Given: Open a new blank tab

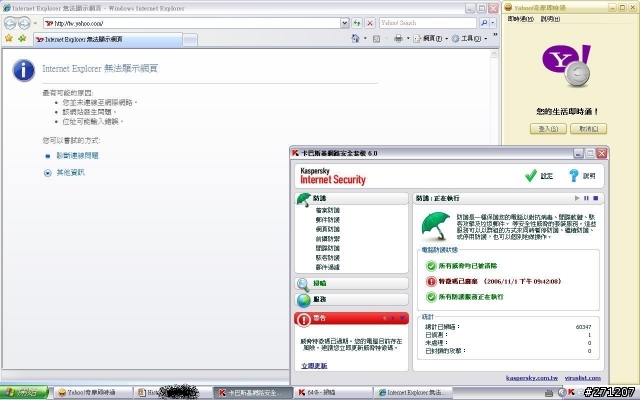Looking at the screenshot, I should coord(190,40).
